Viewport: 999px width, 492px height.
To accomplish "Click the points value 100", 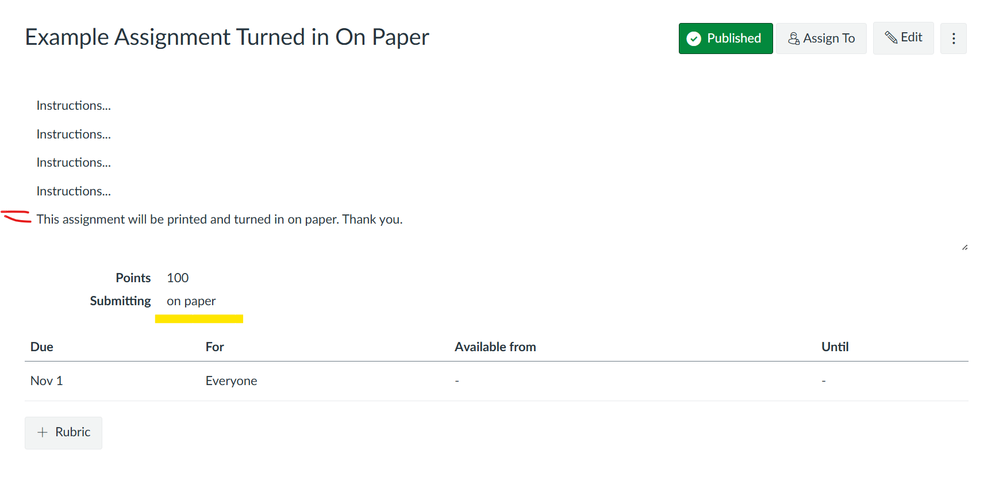I will (x=178, y=278).
